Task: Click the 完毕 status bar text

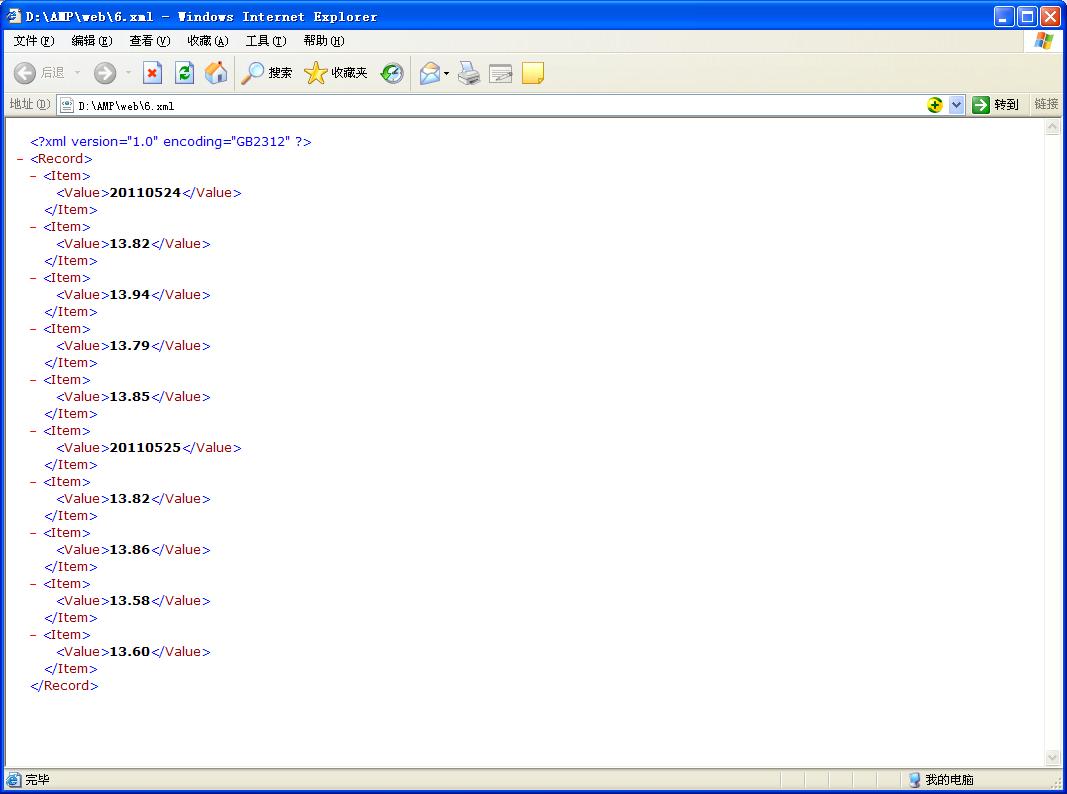Action: click(37, 780)
